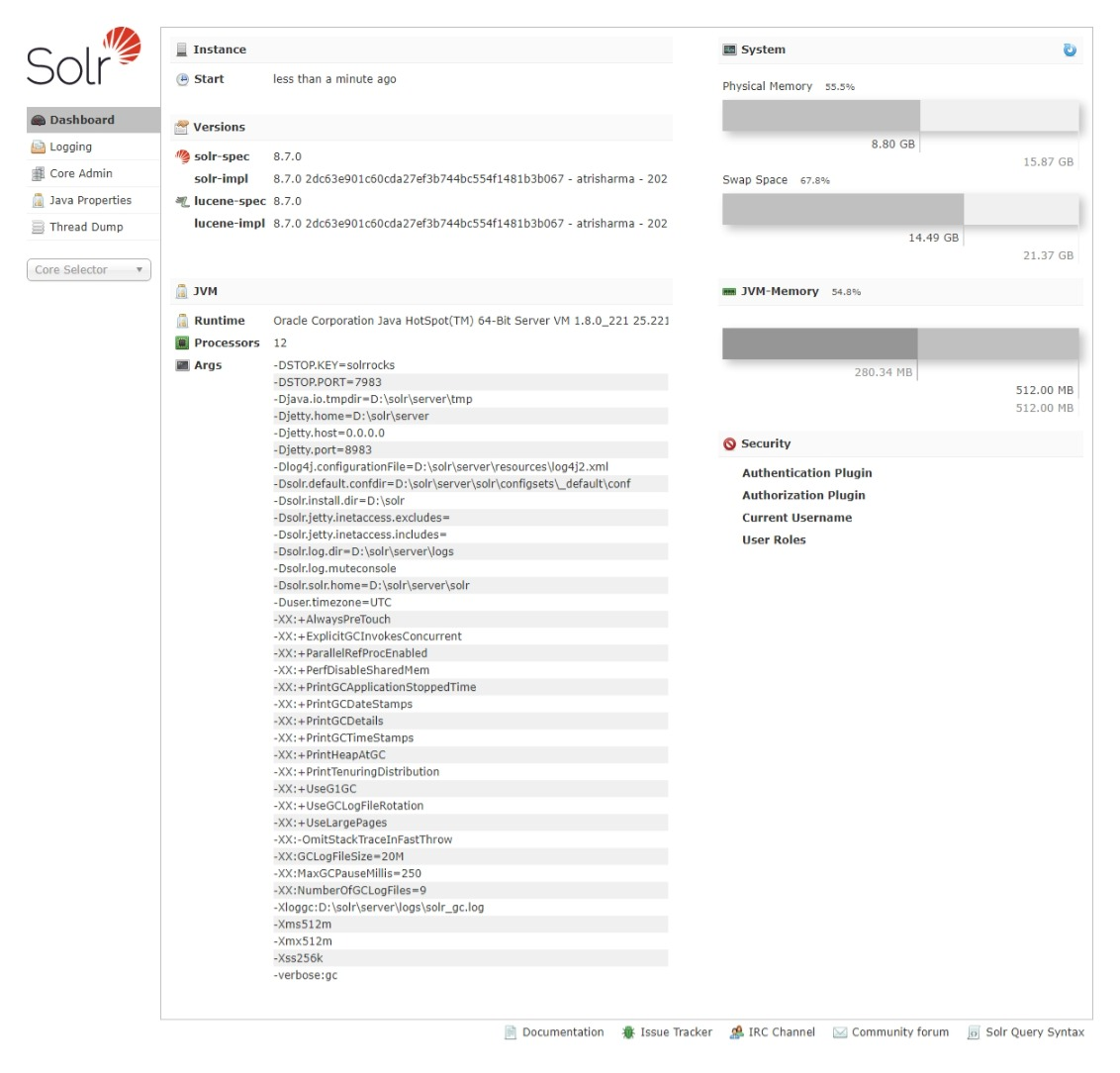Viewport: 1120px width, 1073px height.
Task: Click the Swap Space usage bar
Action: [x=900, y=209]
